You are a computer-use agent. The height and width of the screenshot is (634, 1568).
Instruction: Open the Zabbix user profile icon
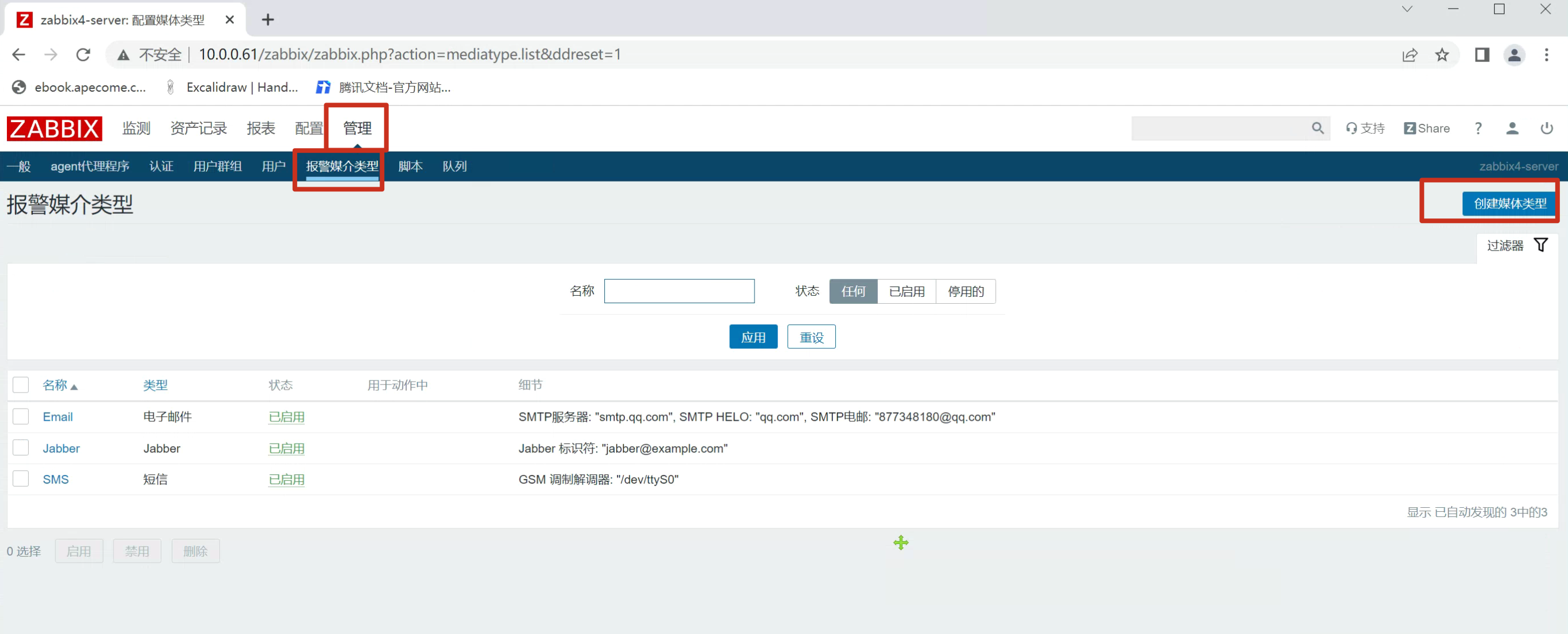coord(1512,128)
